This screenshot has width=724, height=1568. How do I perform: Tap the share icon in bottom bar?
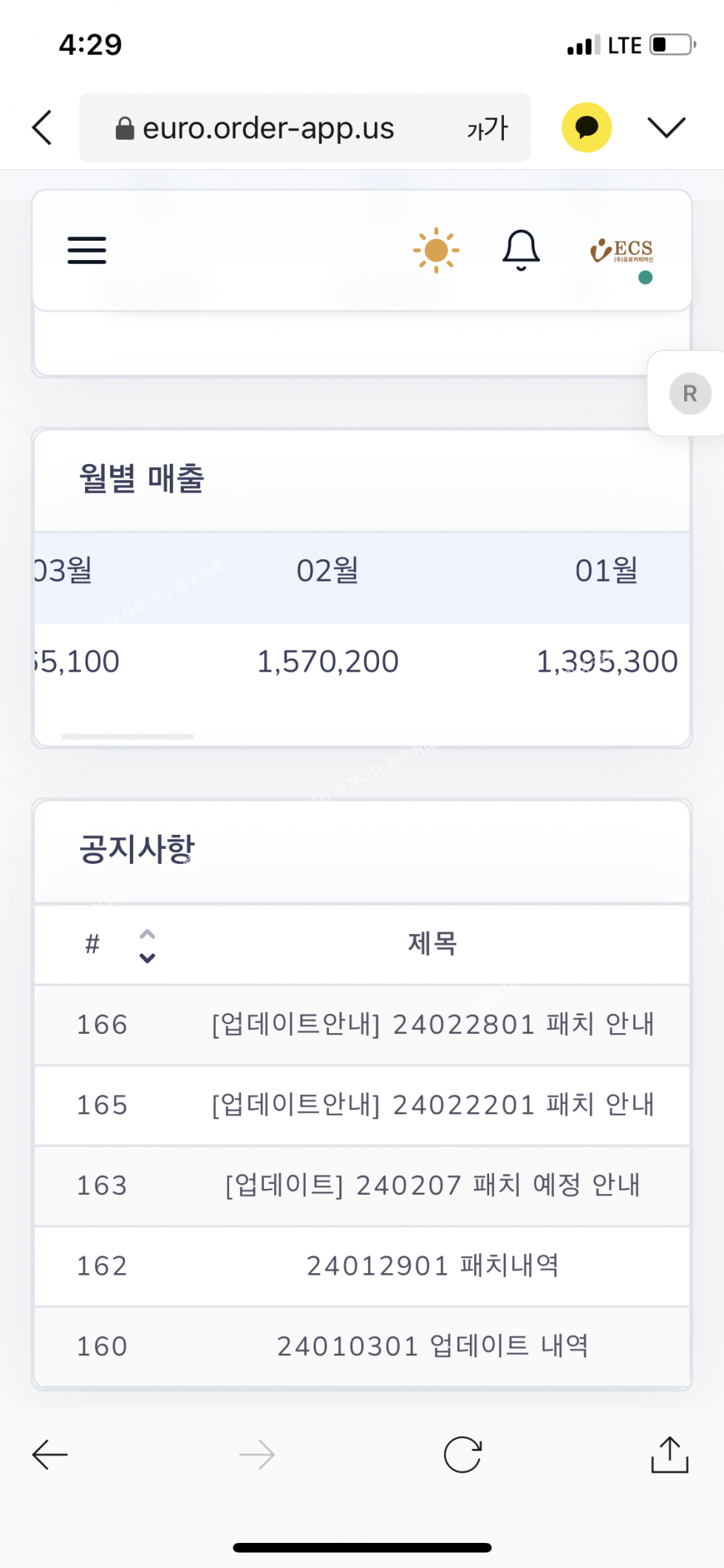[669, 1455]
